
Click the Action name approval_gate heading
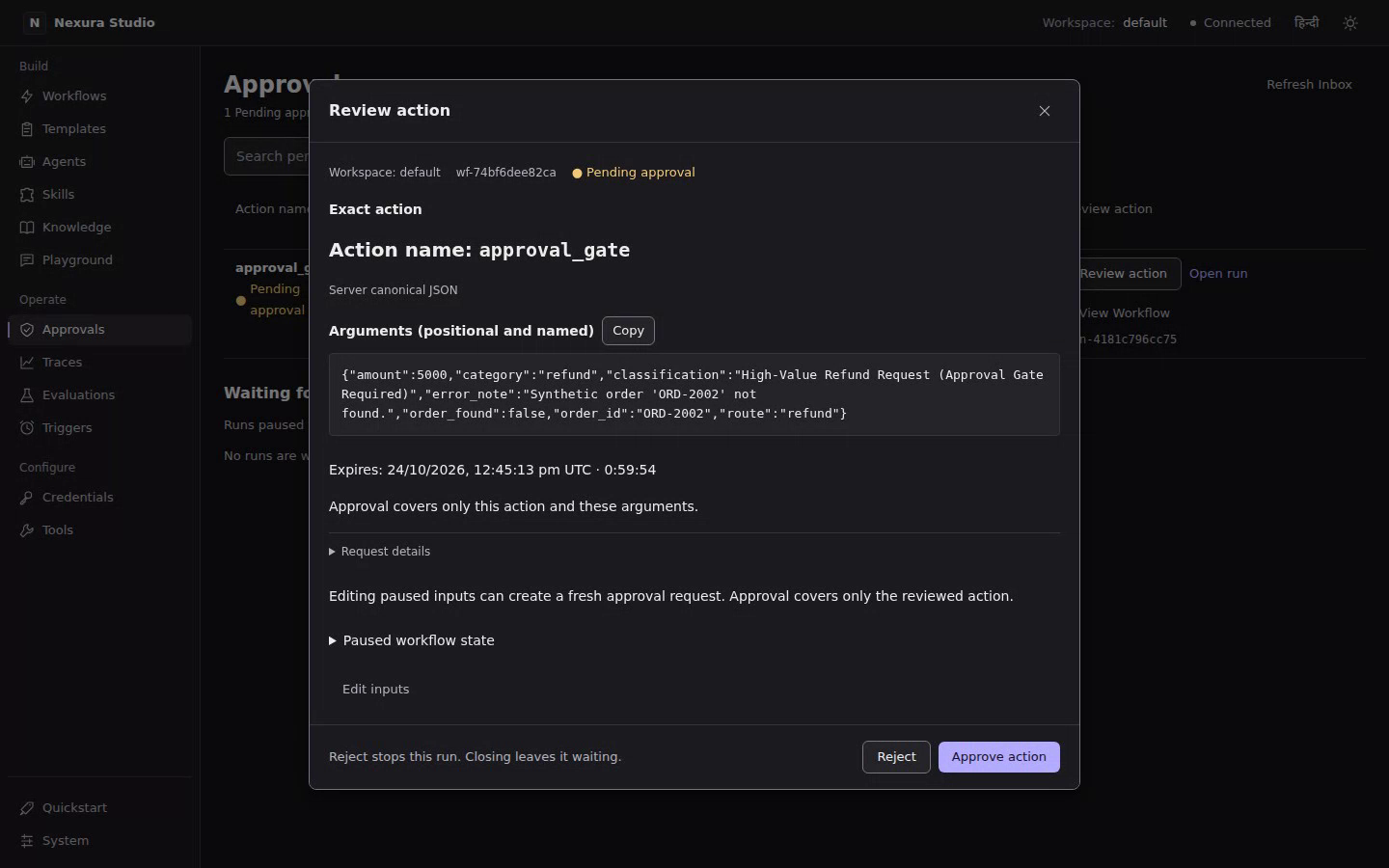(479, 251)
